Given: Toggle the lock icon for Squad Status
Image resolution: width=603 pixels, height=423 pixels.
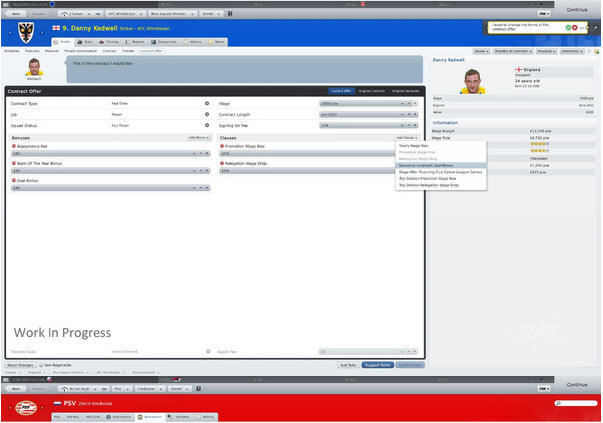Looking at the screenshot, I should 207,125.
